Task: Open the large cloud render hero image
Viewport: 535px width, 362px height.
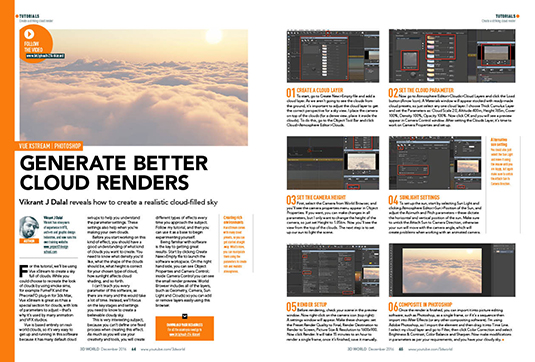Action: pyautogui.click(x=134, y=87)
